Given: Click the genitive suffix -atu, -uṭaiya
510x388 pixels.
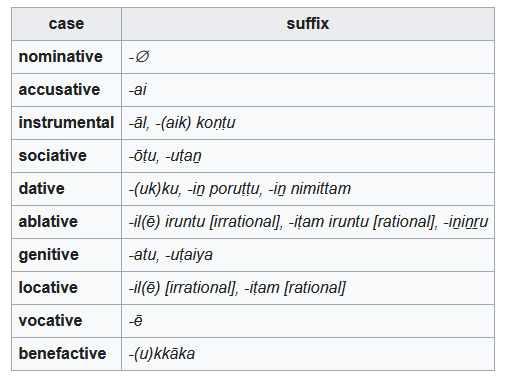Looking at the screenshot, I should click(x=171, y=255).
